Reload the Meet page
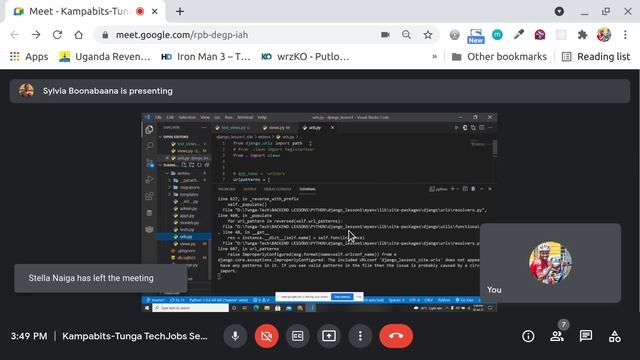 [x=57, y=35]
